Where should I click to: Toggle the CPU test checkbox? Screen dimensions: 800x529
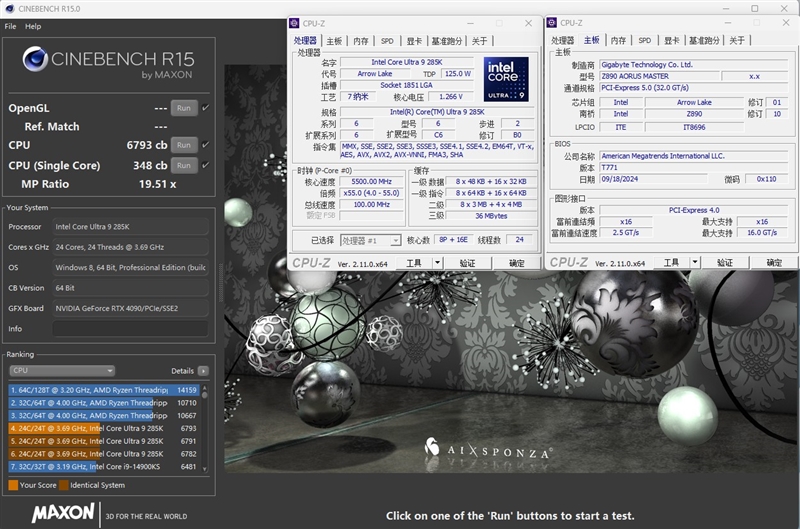point(206,145)
